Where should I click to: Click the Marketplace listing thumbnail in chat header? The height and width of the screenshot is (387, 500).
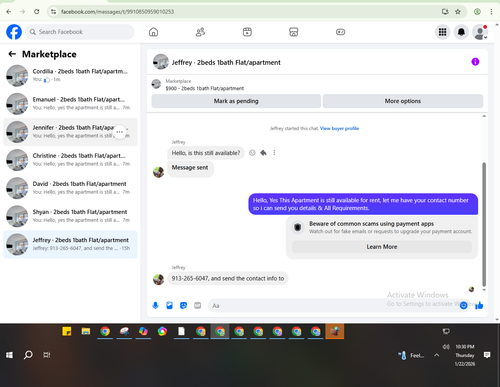tap(156, 84)
